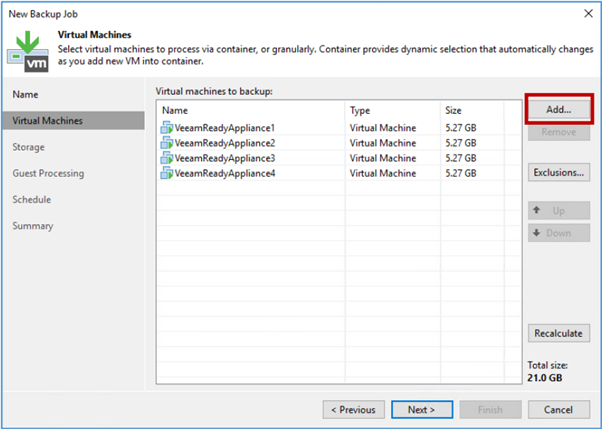602x429 pixels.
Task: Move selection Up in the list
Action: pos(559,210)
